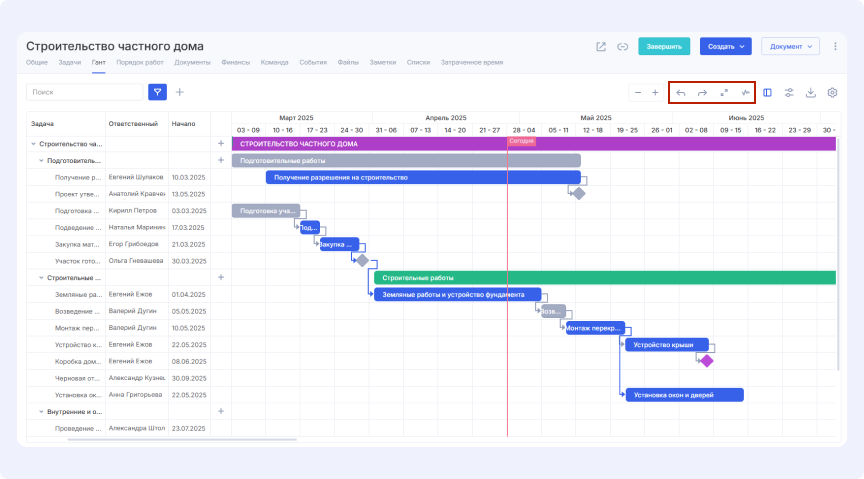Click the Поиск search field
Viewport: 864px width, 479px height.
point(84,92)
